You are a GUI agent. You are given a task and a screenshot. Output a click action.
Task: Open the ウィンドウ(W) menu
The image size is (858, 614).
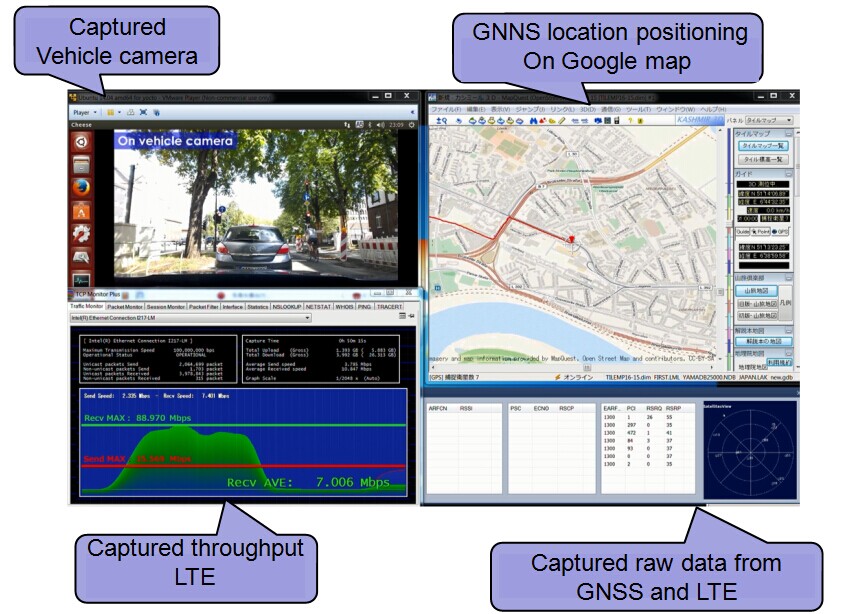tap(675, 109)
